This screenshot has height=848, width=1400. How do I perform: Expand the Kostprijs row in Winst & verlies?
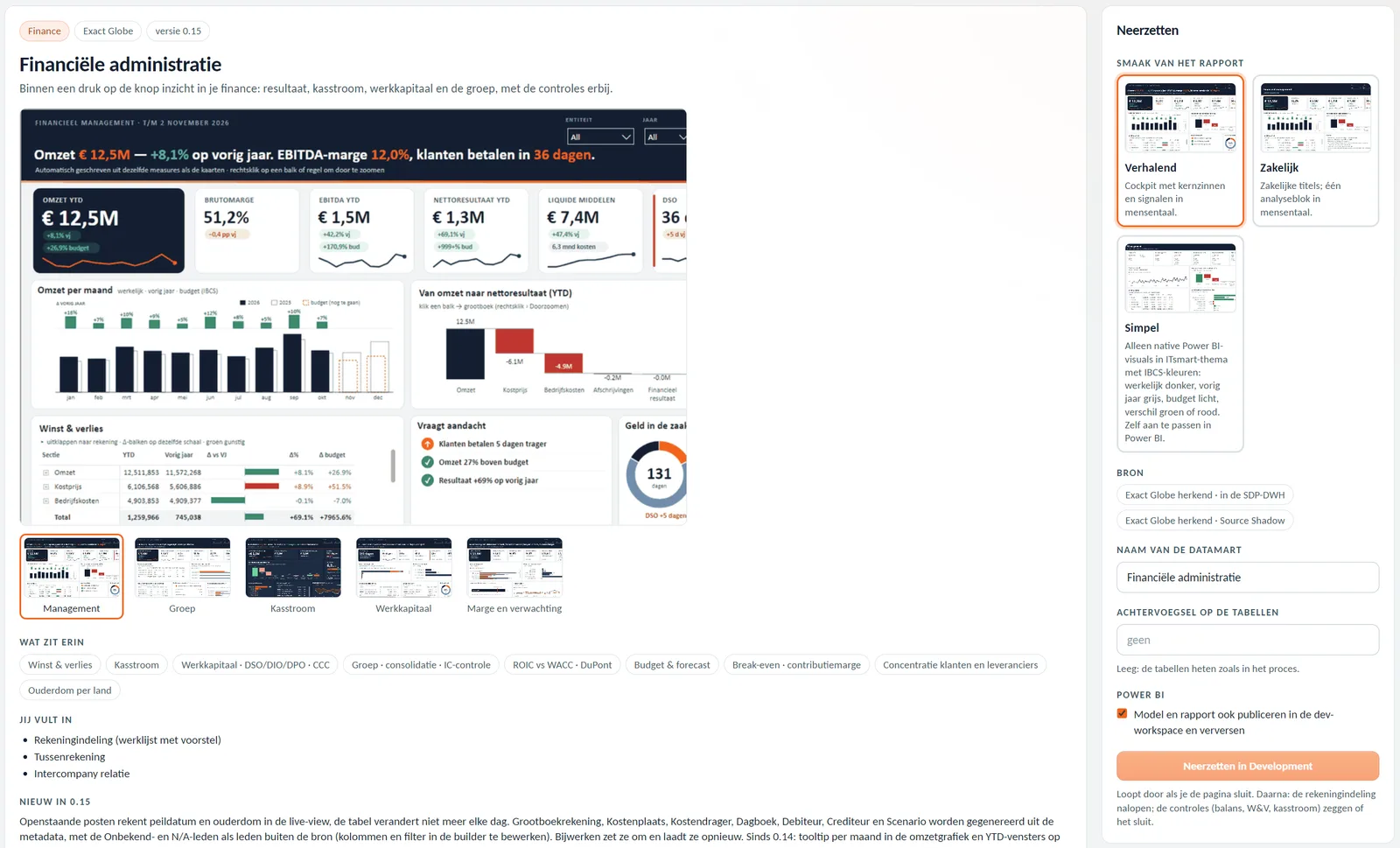(x=45, y=487)
